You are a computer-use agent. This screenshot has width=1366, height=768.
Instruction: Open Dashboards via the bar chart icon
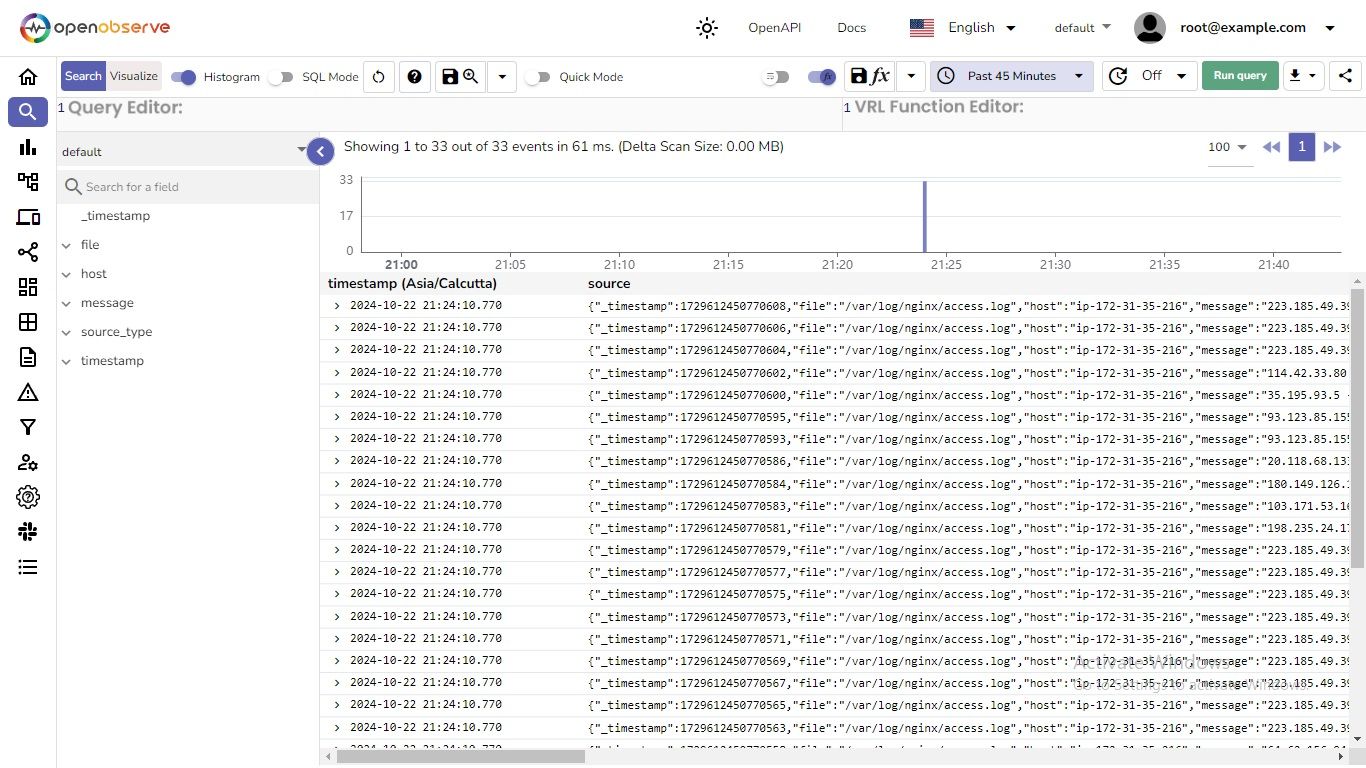(27, 147)
